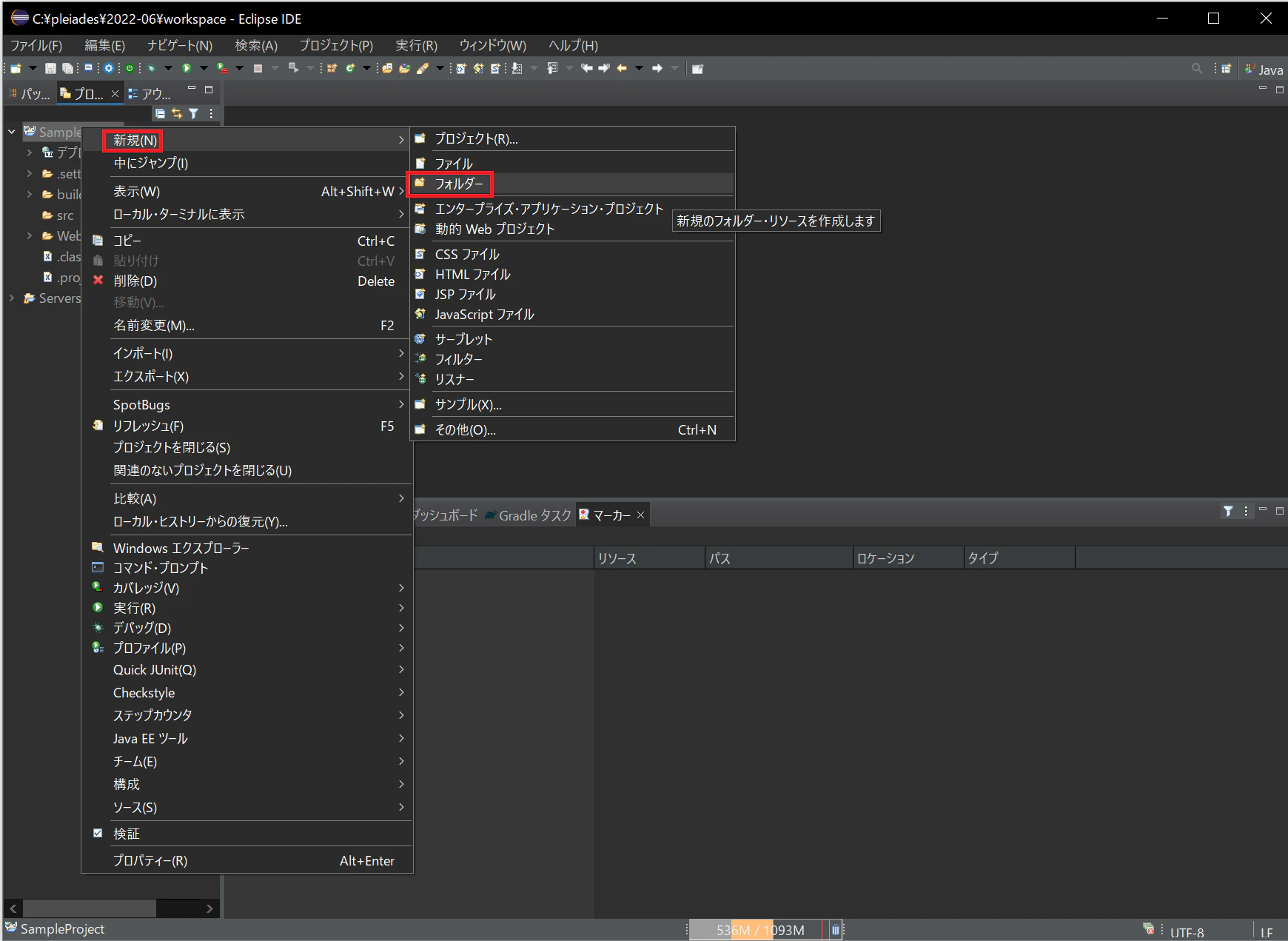Click the Save toolbar icon
The image size is (1288, 941).
pyautogui.click(x=50, y=68)
